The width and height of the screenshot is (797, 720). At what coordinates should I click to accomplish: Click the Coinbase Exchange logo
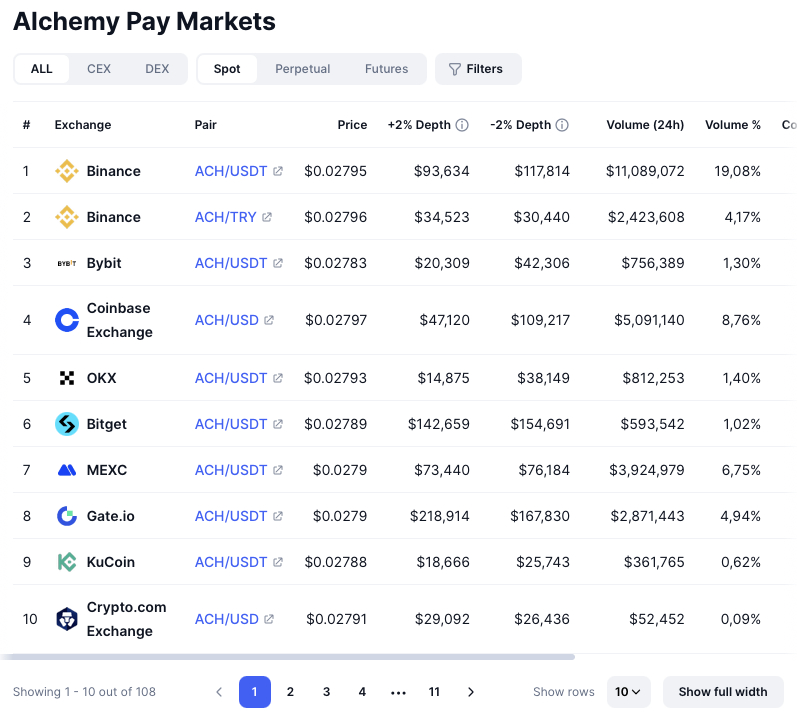pyautogui.click(x=67, y=320)
